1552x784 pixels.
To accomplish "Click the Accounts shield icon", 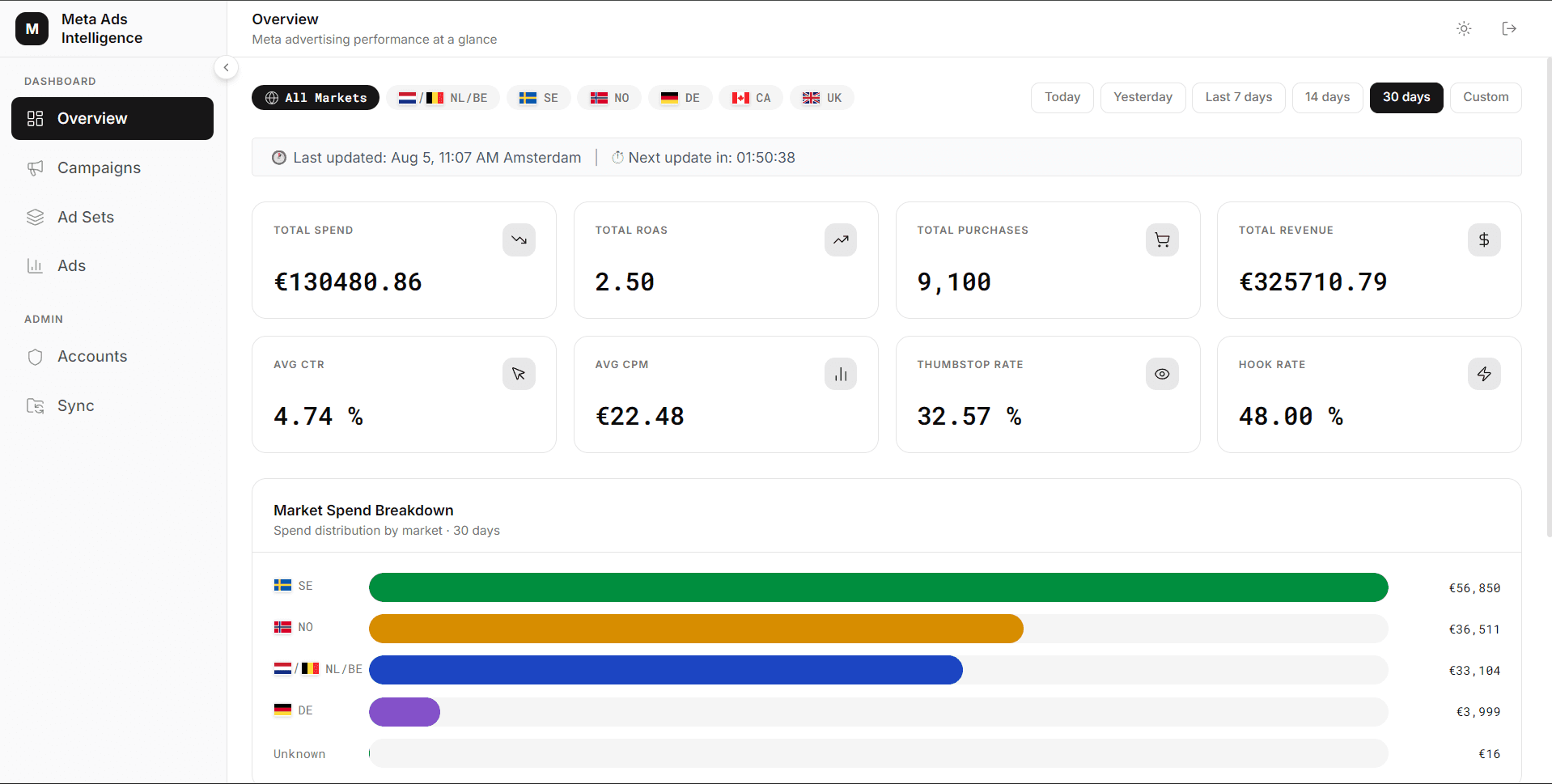I will coord(35,357).
